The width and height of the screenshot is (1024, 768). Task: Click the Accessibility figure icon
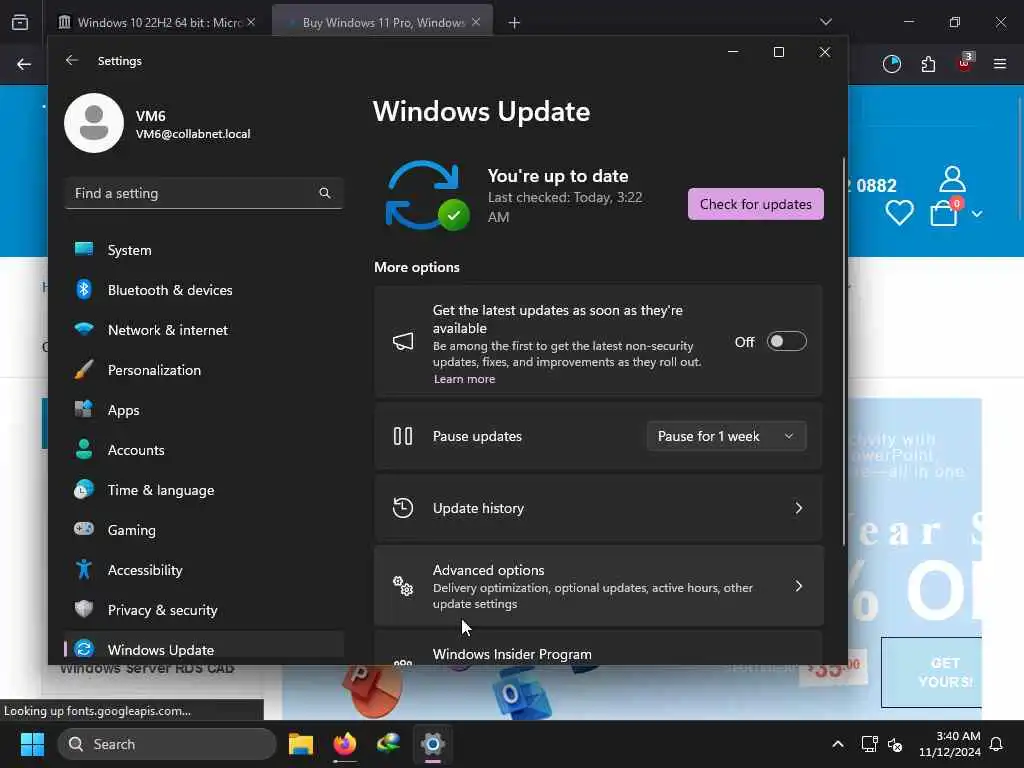pyautogui.click(x=84, y=569)
